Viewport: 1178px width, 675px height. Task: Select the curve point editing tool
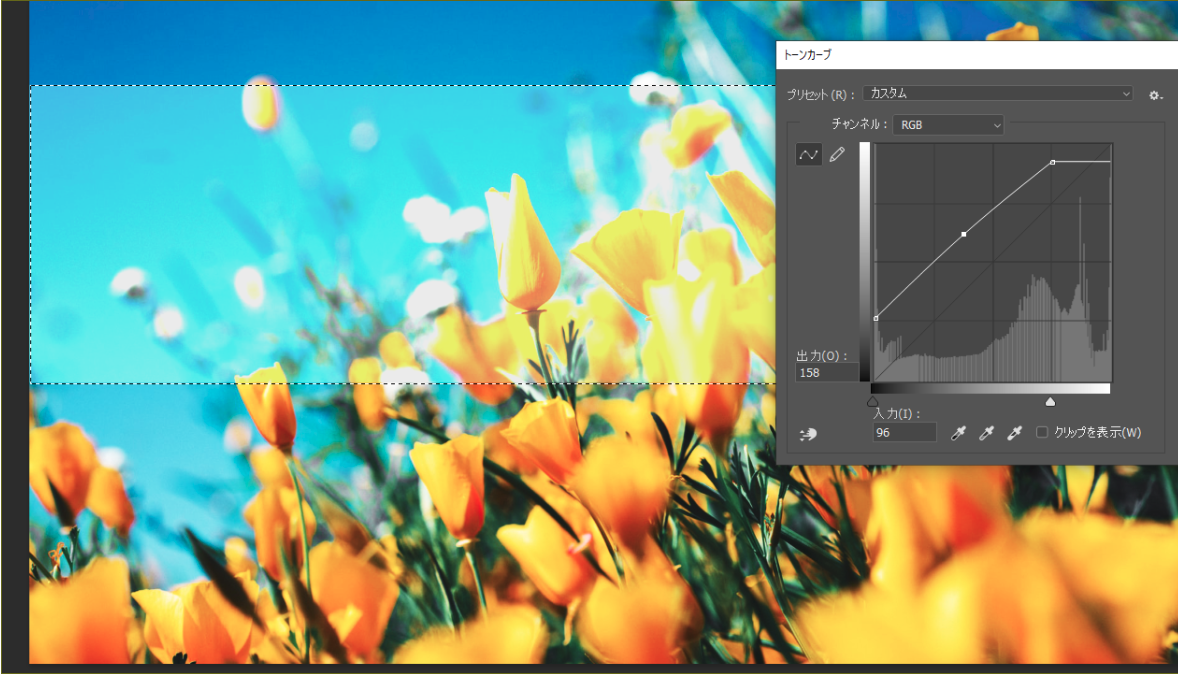pyautogui.click(x=808, y=155)
